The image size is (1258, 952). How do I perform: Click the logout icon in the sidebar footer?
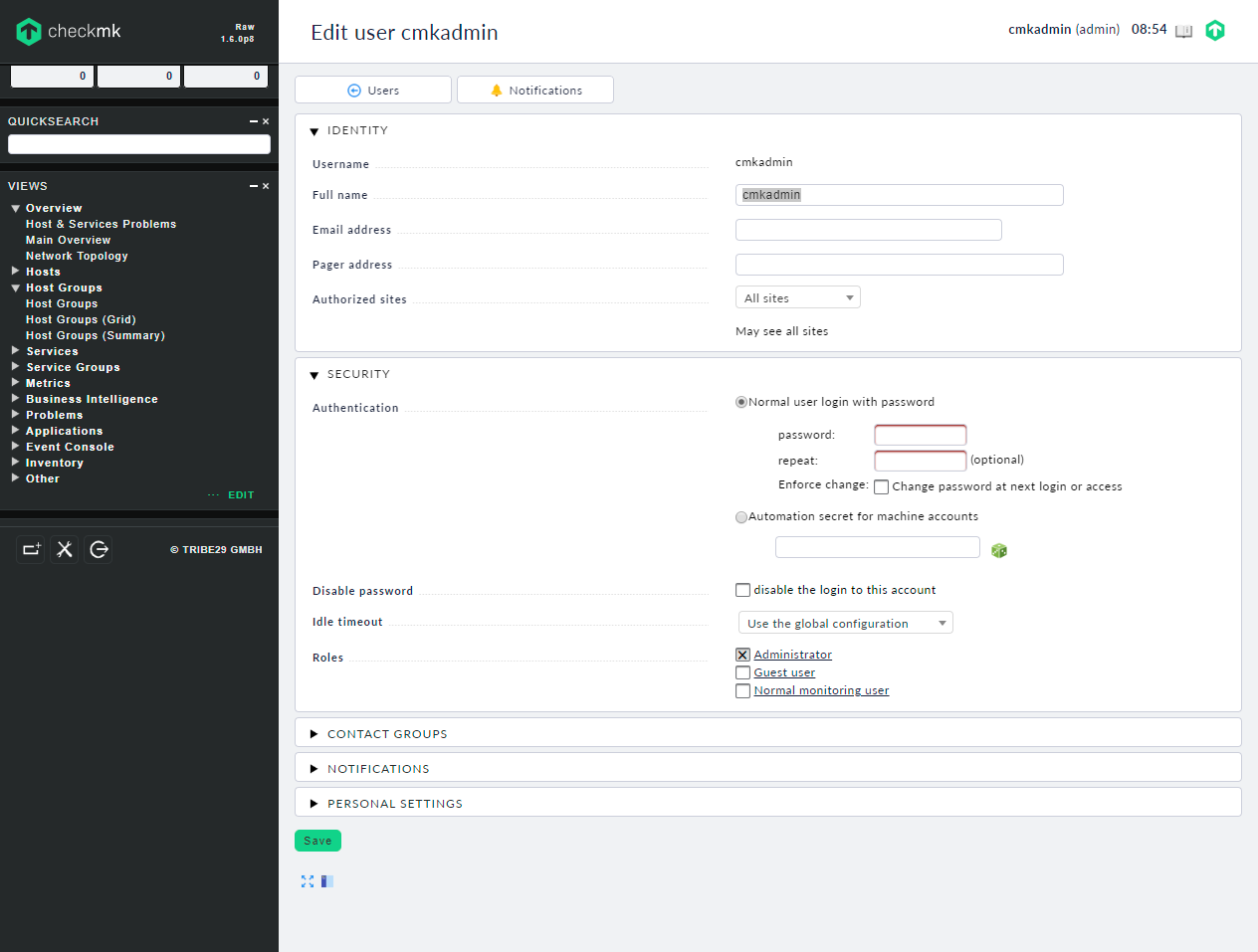coord(99,549)
